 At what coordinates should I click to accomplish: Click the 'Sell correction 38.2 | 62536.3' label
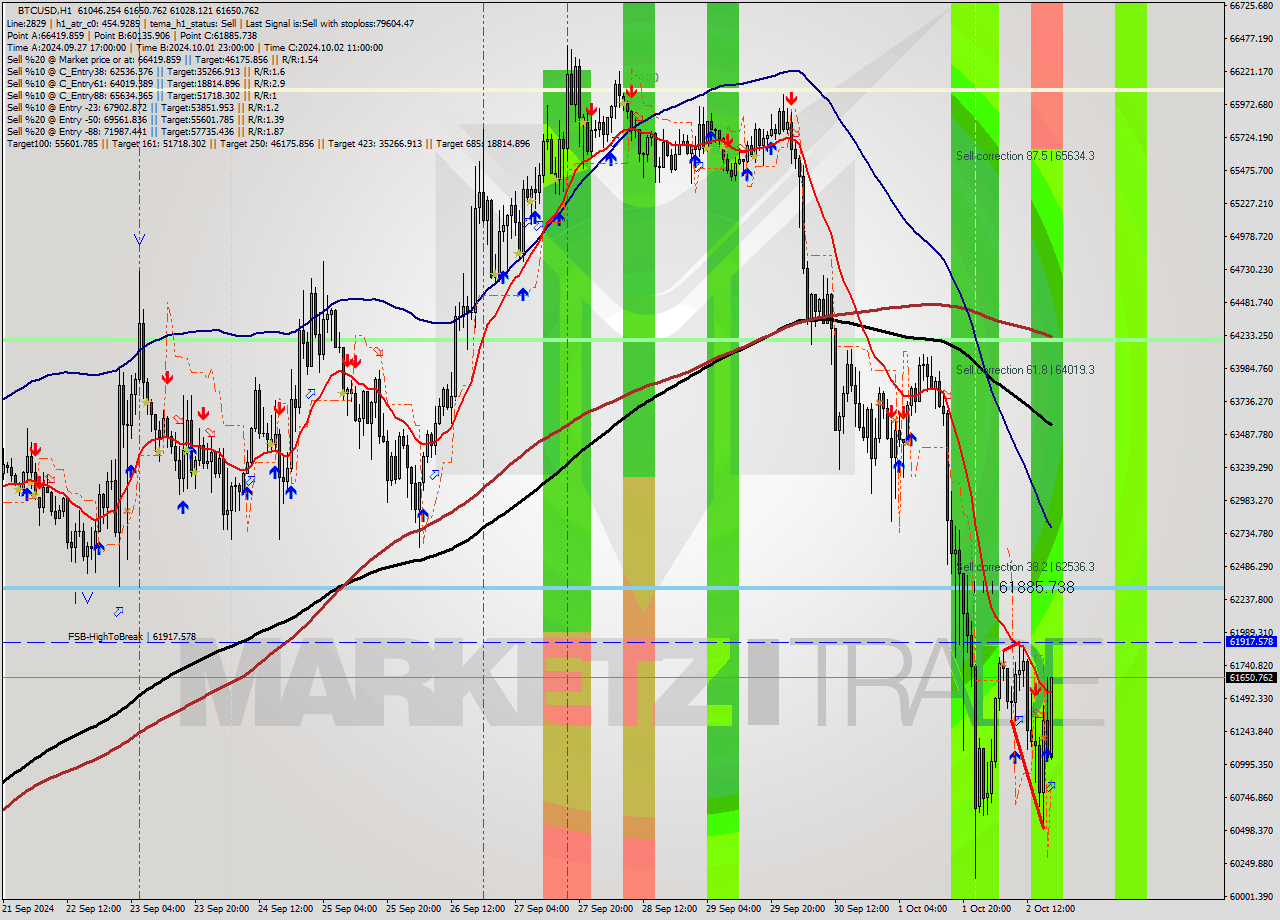click(x=1024, y=566)
